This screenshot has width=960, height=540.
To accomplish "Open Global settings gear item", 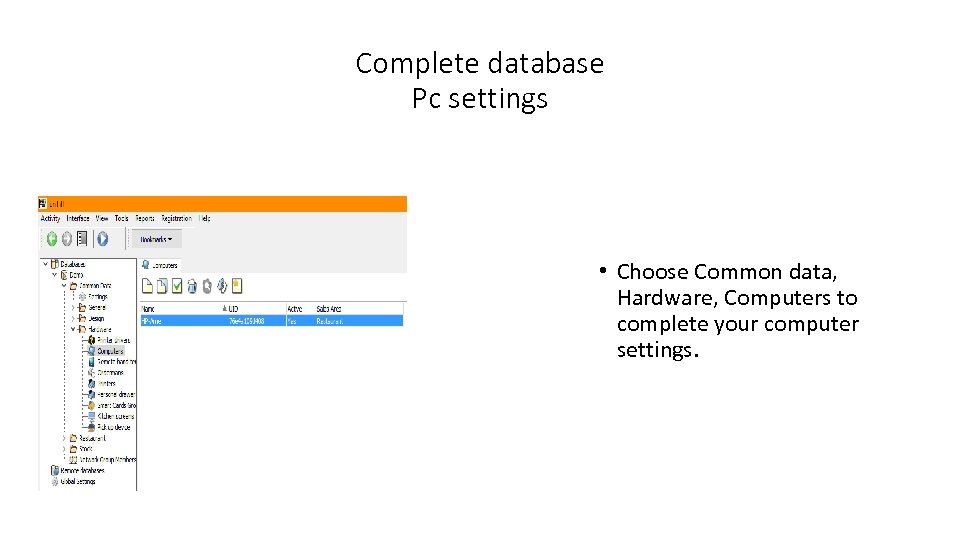I will (x=77, y=481).
